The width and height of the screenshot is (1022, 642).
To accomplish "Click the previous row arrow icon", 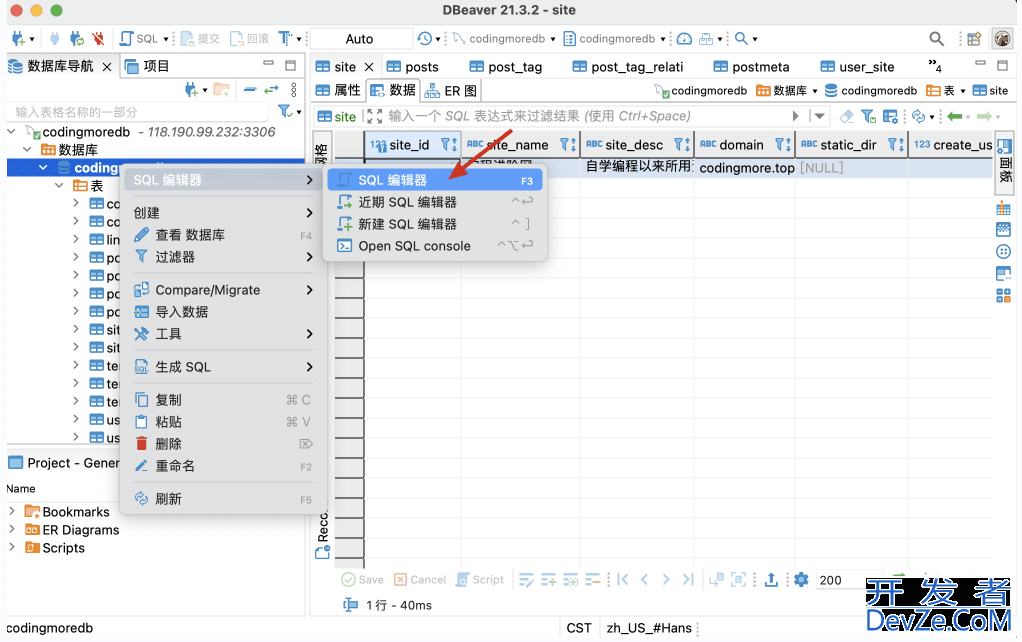I will 644,579.
